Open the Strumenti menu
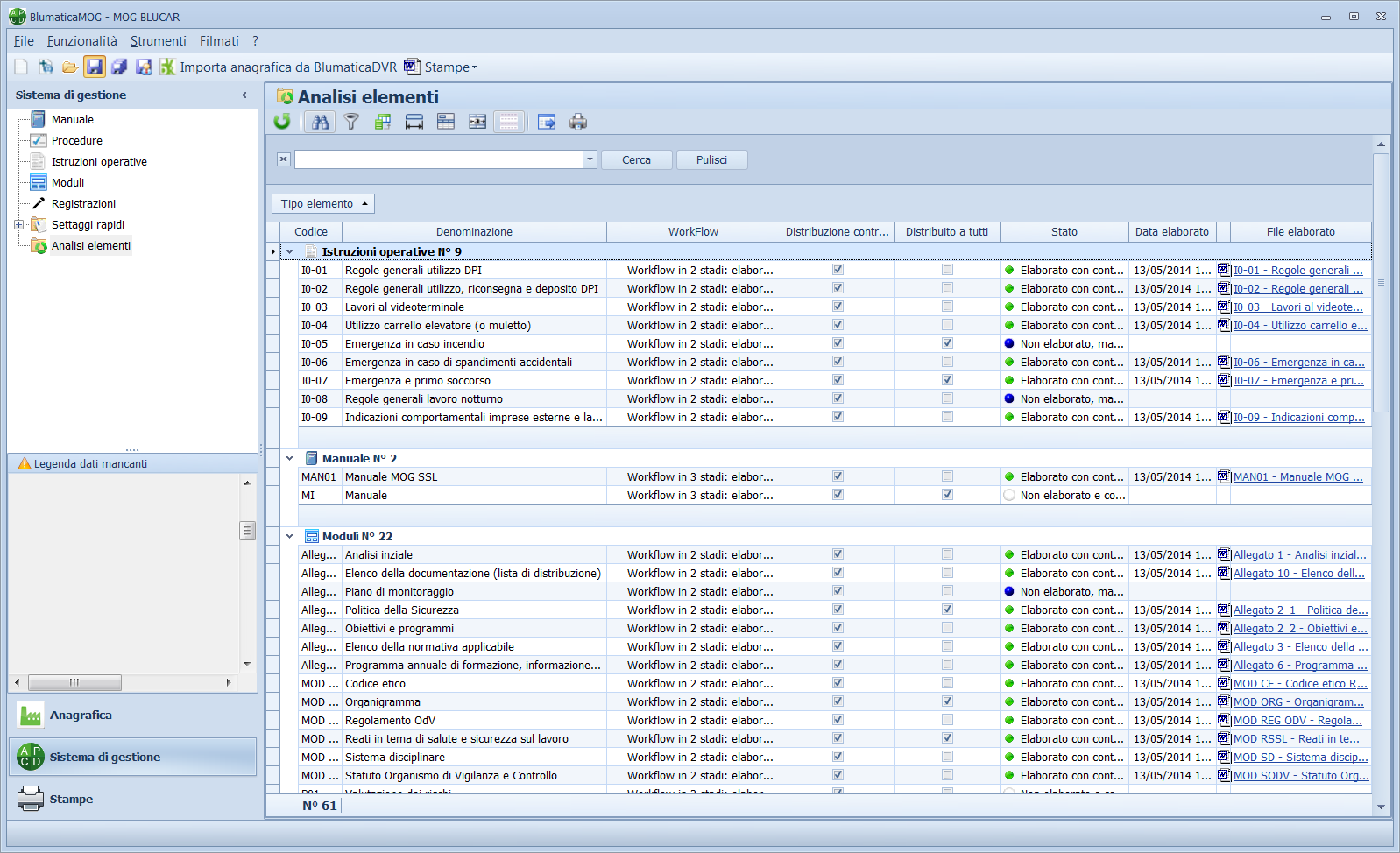1400x853 pixels. point(158,41)
